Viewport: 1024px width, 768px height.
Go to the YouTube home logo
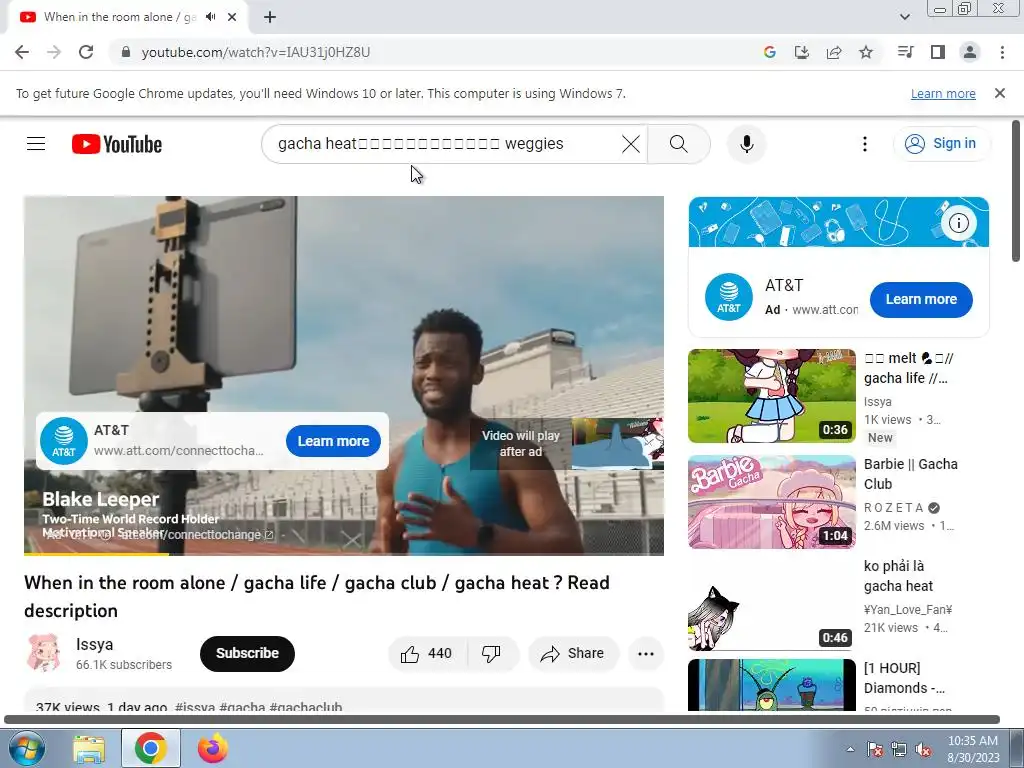coord(117,144)
